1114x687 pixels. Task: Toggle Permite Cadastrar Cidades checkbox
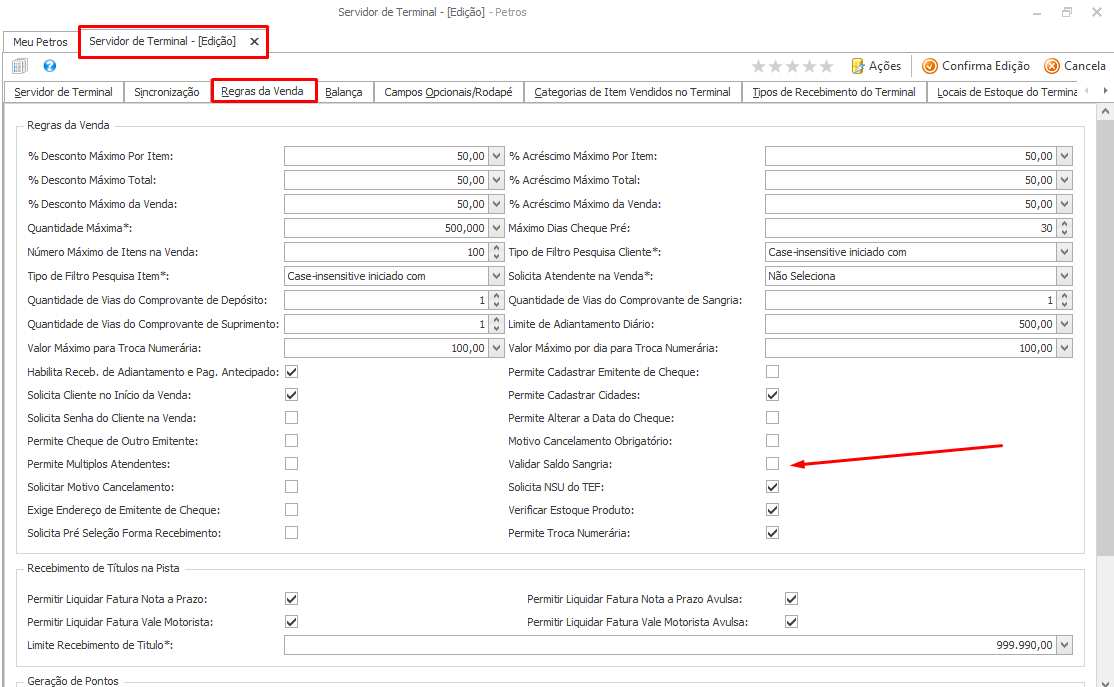[x=772, y=395]
